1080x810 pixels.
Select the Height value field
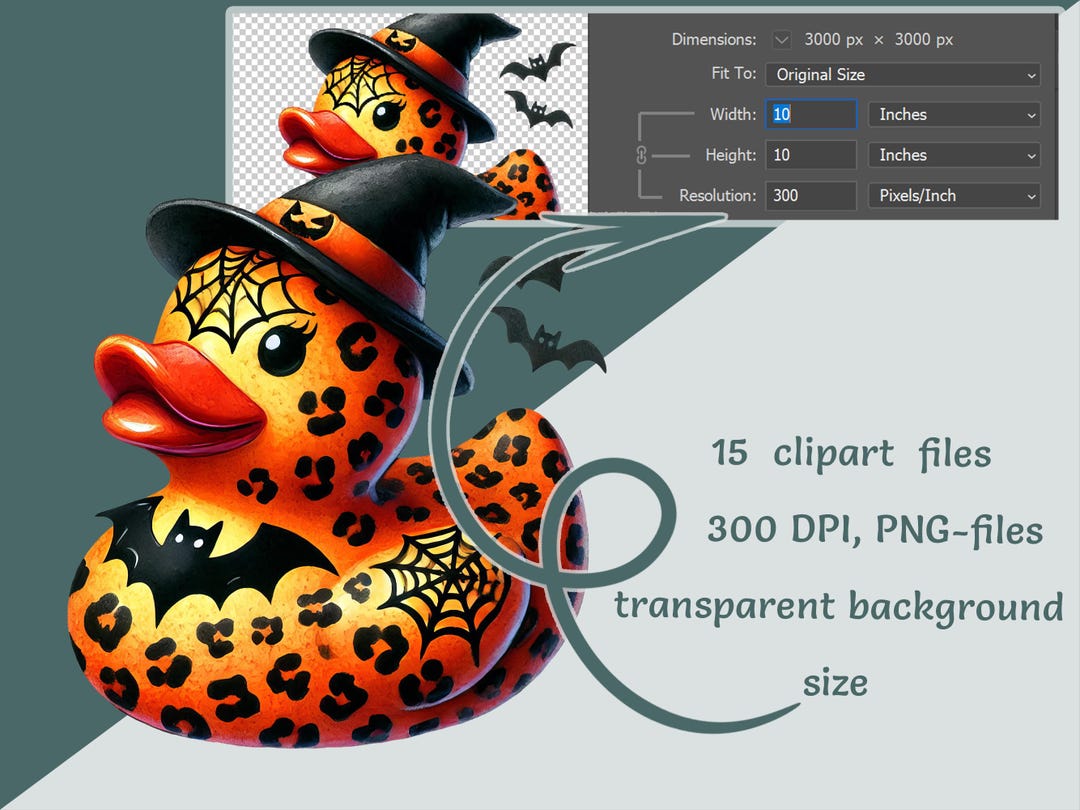point(810,155)
